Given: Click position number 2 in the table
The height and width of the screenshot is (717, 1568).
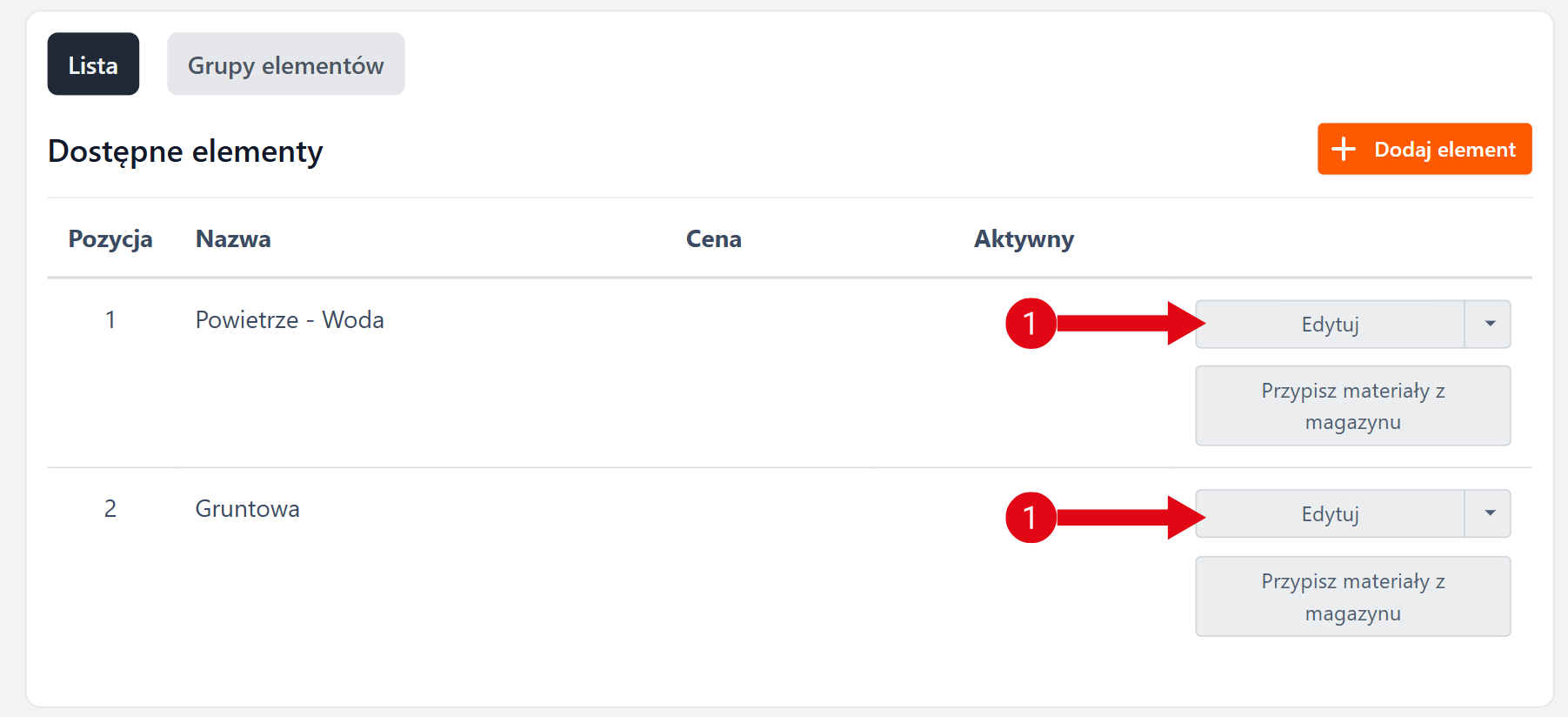Looking at the screenshot, I should (110, 509).
